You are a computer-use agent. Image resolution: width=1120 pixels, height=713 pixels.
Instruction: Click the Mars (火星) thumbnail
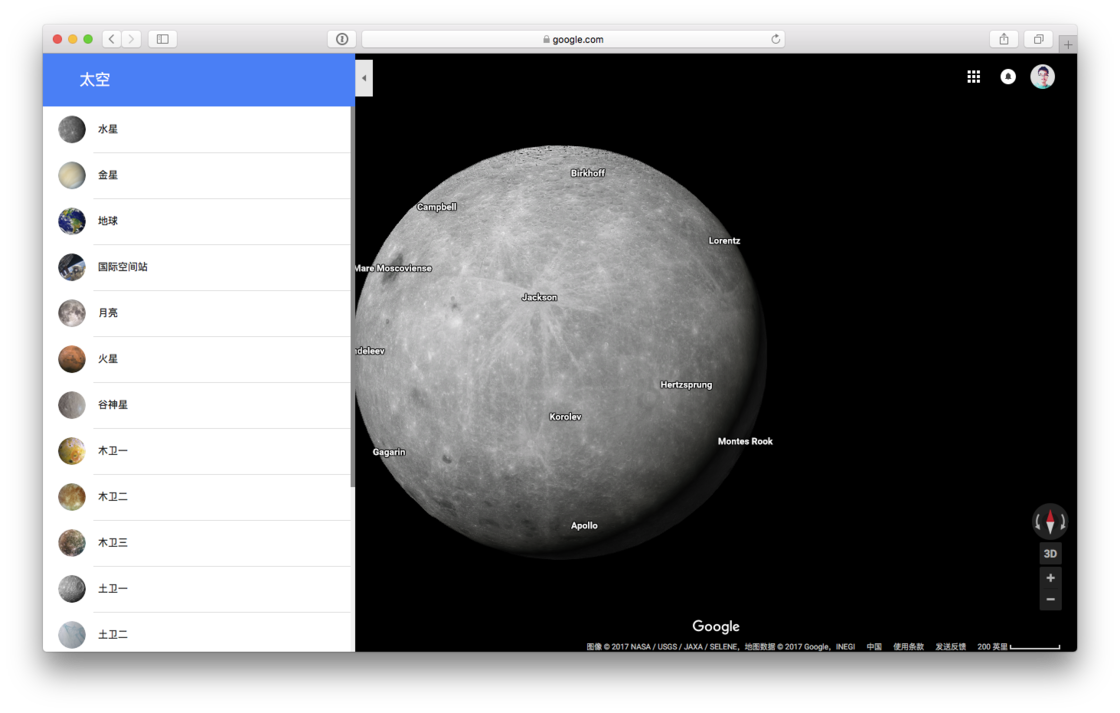coord(72,359)
